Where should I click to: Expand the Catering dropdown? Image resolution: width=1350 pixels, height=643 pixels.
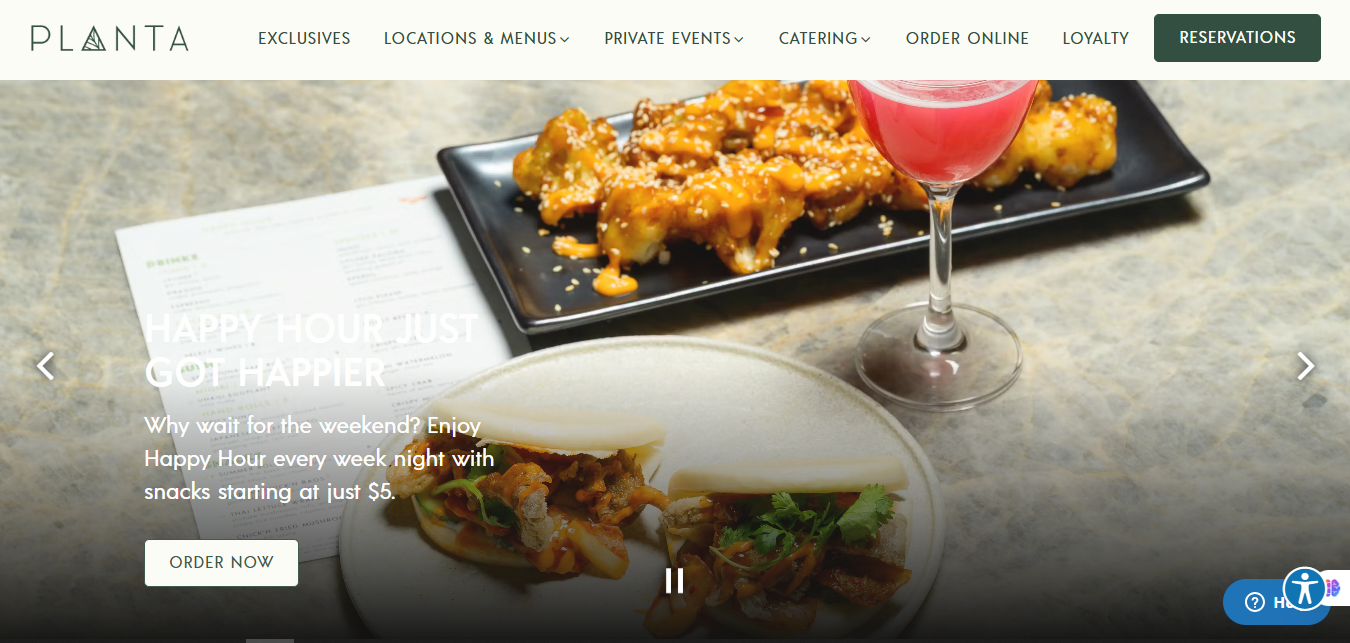click(x=825, y=39)
